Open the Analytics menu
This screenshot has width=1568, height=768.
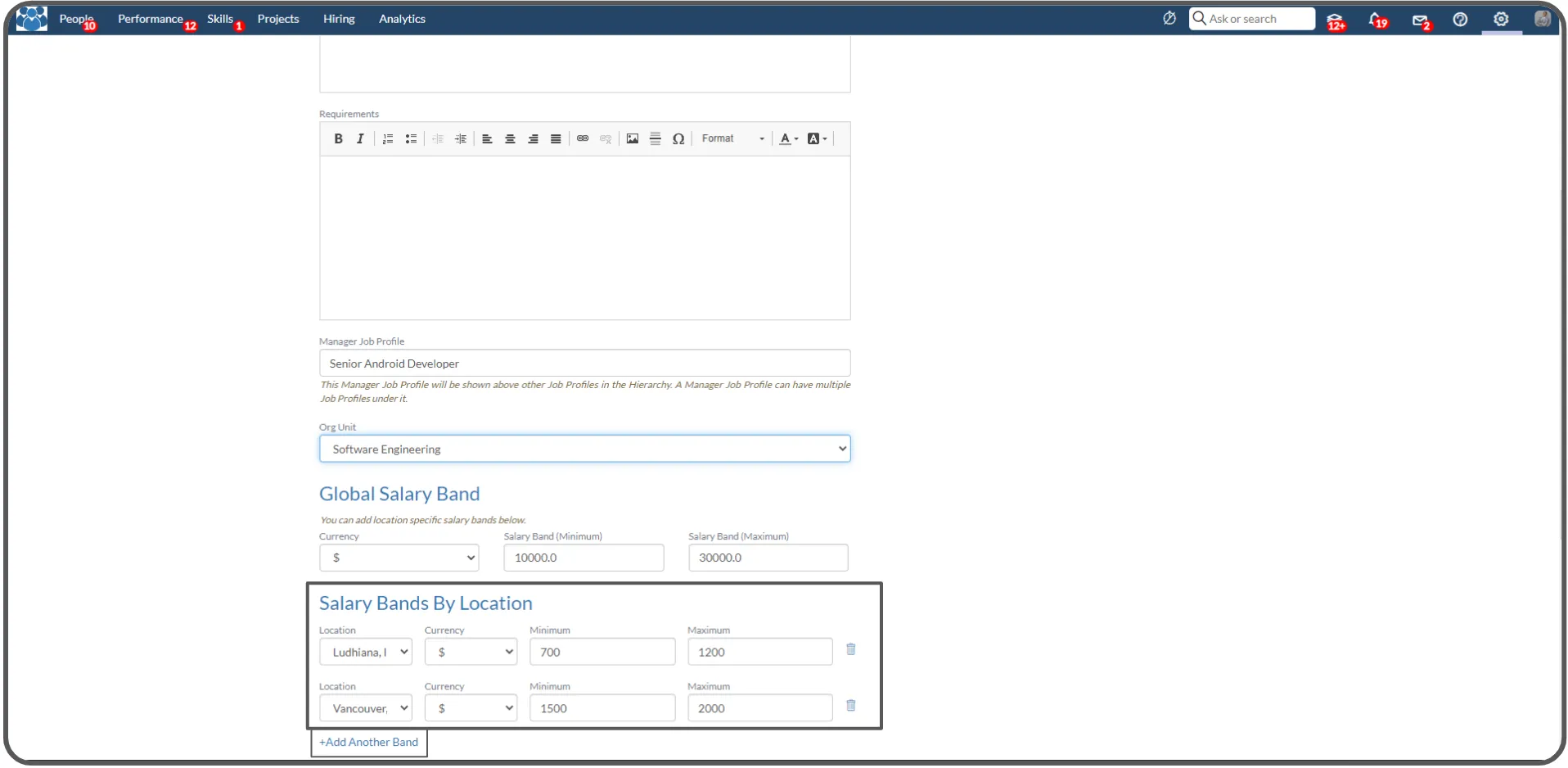pos(402,19)
